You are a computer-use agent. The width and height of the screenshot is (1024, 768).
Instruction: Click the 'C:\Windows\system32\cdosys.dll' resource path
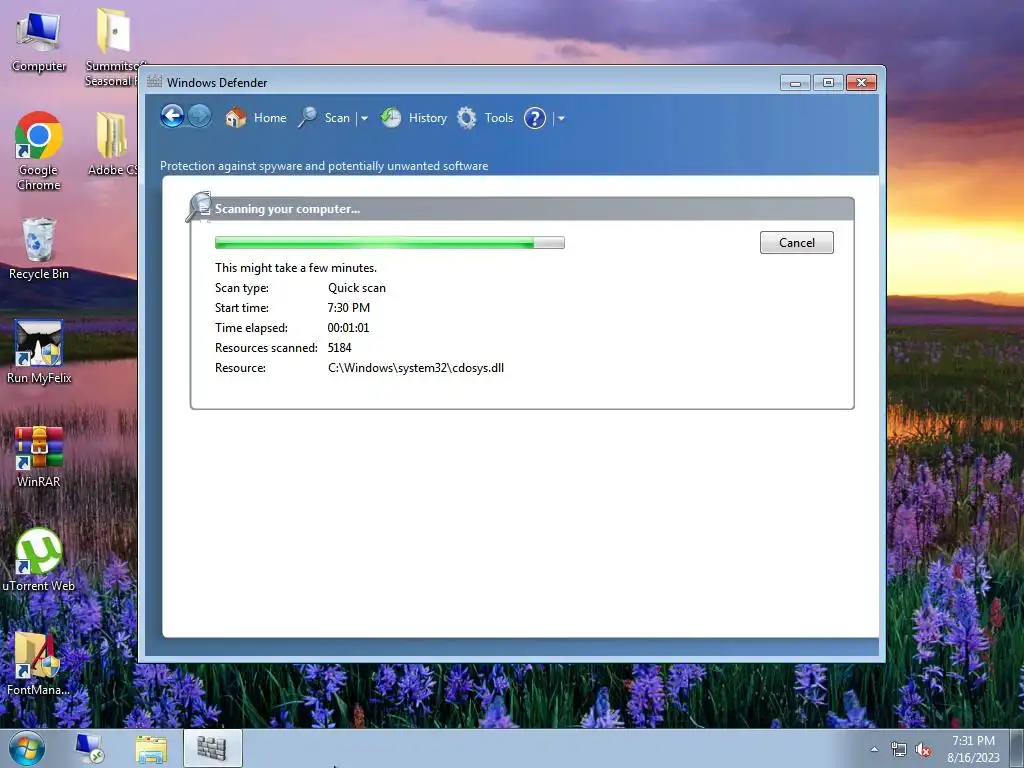416,368
